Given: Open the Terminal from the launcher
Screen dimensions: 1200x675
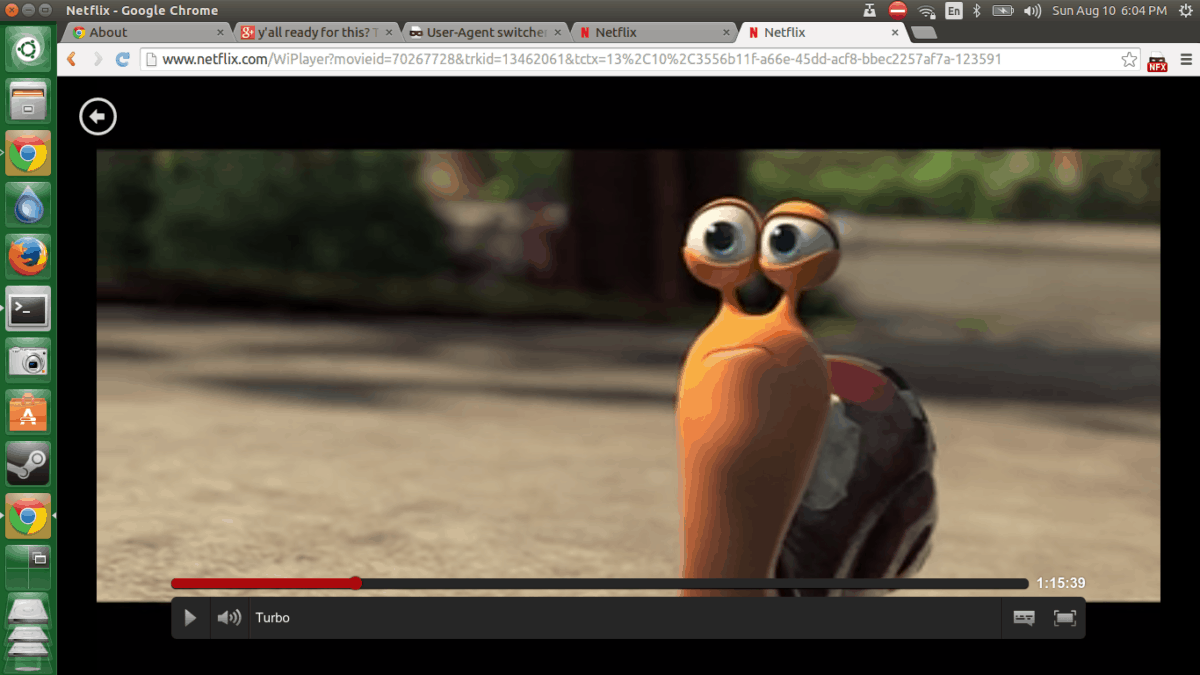Looking at the screenshot, I should click(x=28, y=309).
